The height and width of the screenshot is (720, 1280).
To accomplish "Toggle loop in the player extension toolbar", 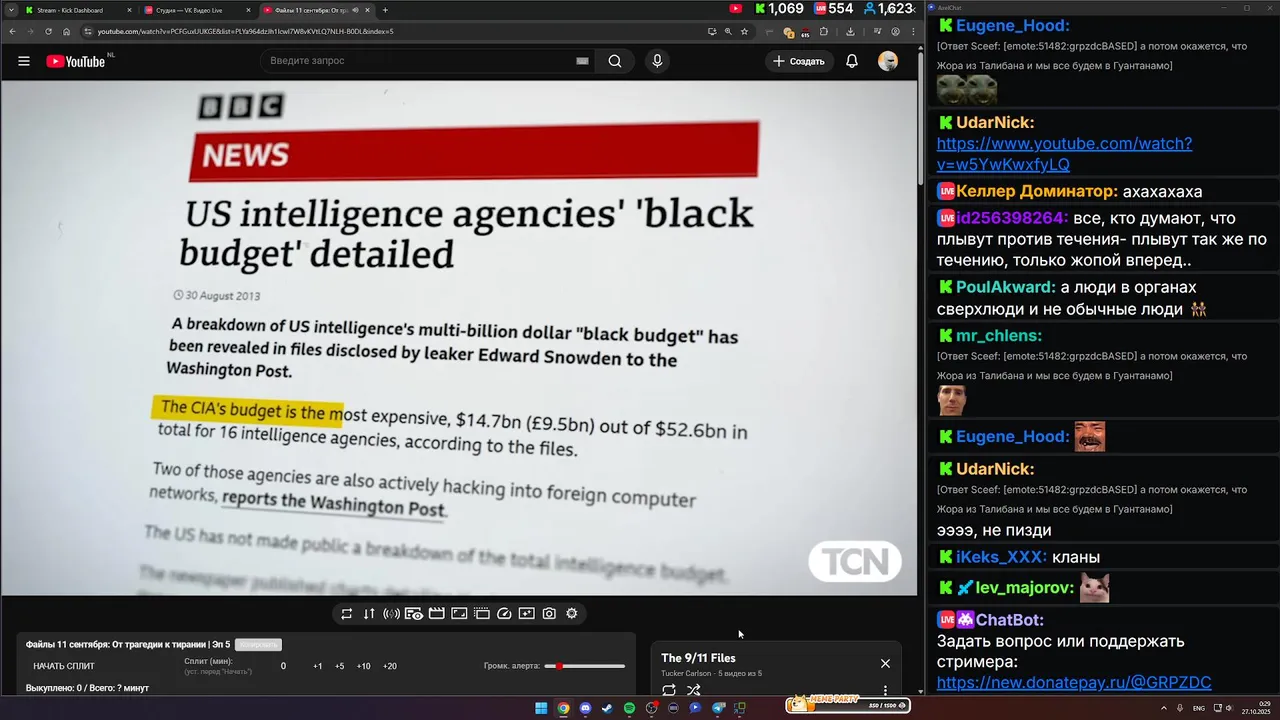I will point(346,614).
